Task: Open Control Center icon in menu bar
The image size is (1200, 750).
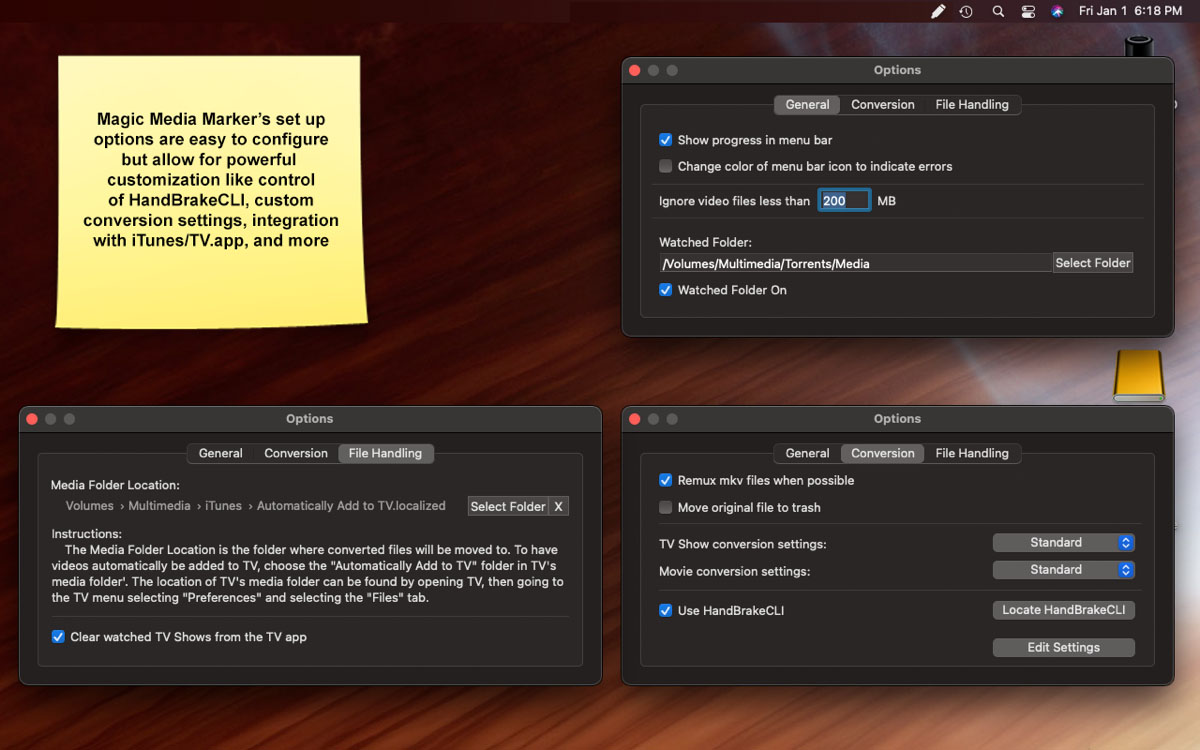Action: coord(1028,11)
